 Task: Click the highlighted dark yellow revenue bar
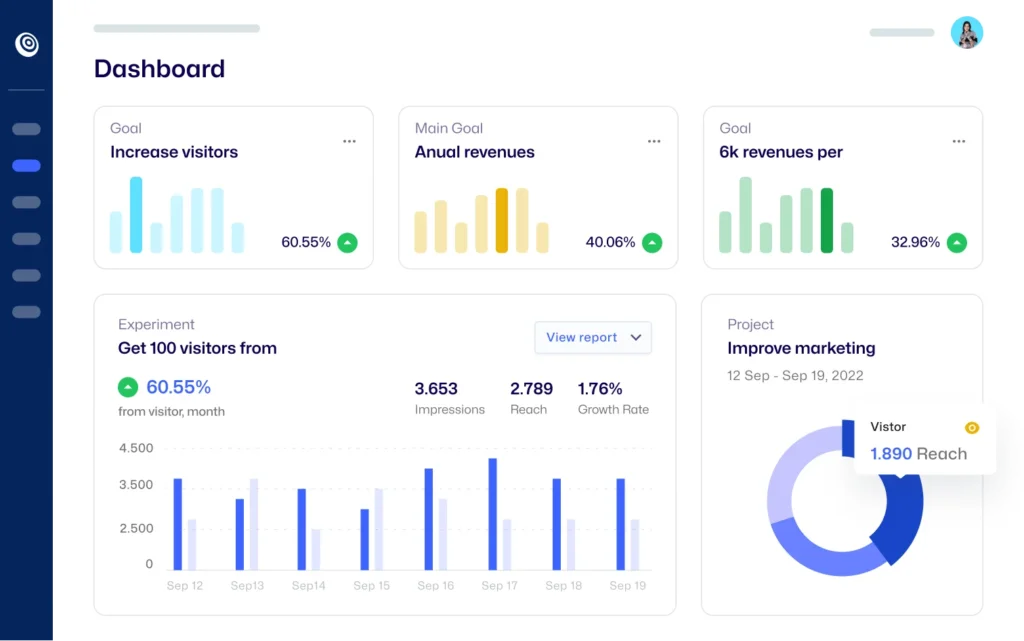pyautogui.click(x=502, y=220)
